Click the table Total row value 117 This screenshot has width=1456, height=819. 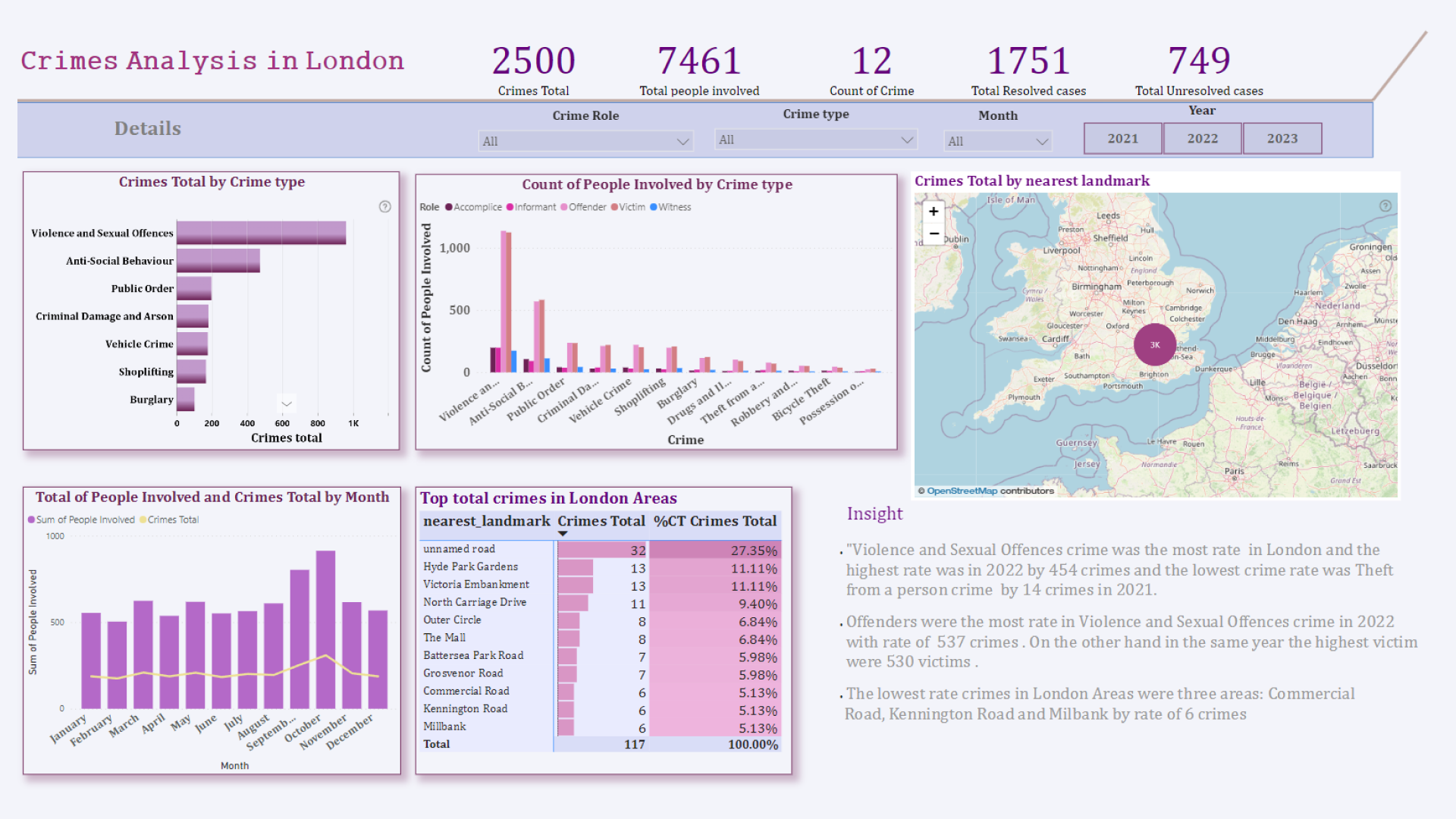(x=634, y=745)
